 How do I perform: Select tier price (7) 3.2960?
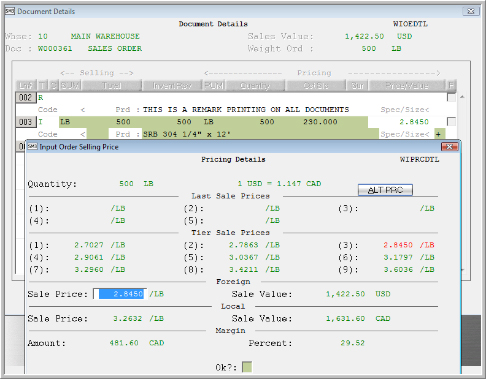coord(89,269)
